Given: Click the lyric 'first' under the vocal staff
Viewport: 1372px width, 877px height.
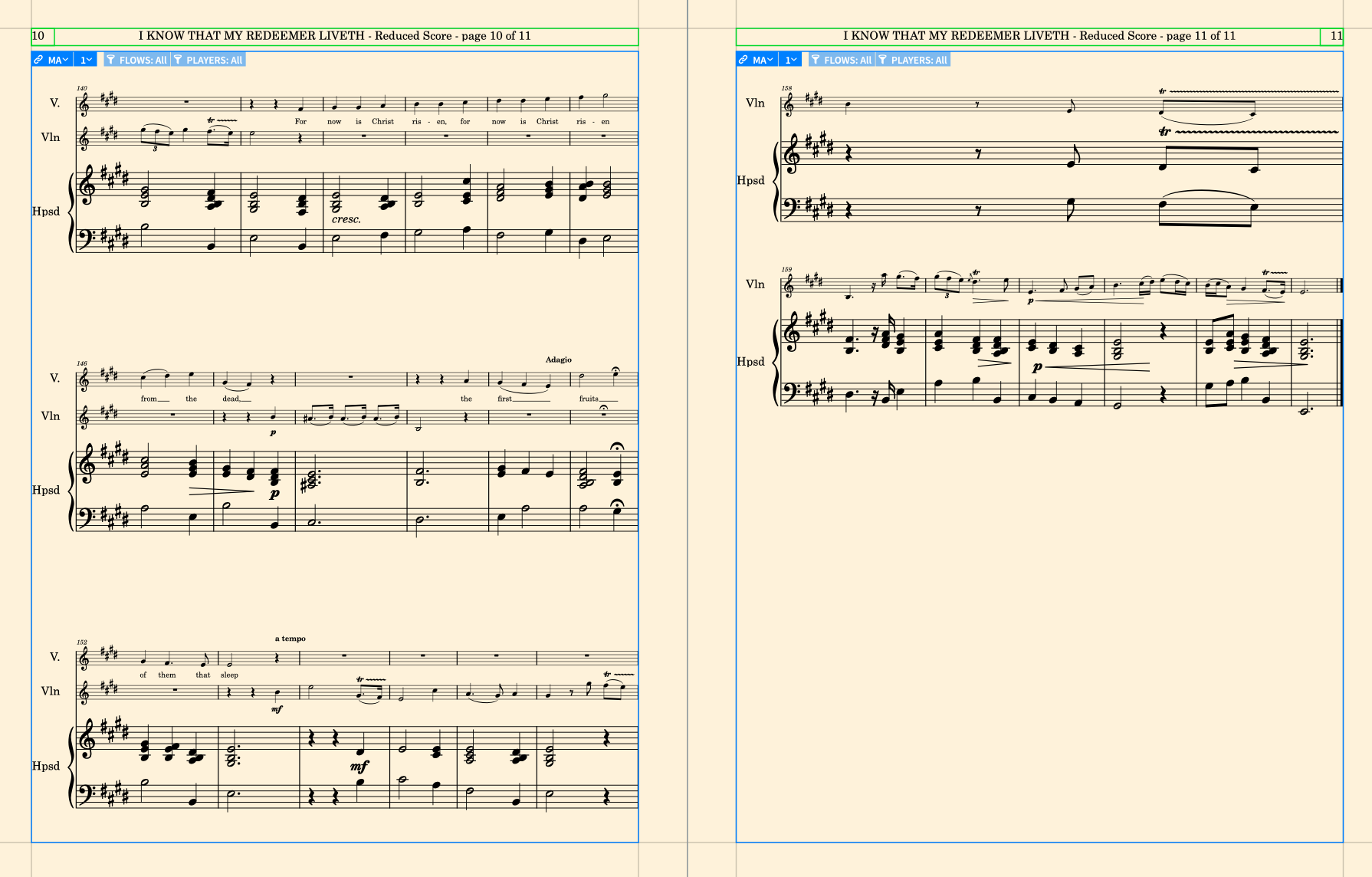Looking at the screenshot, I should coord(504,399).
